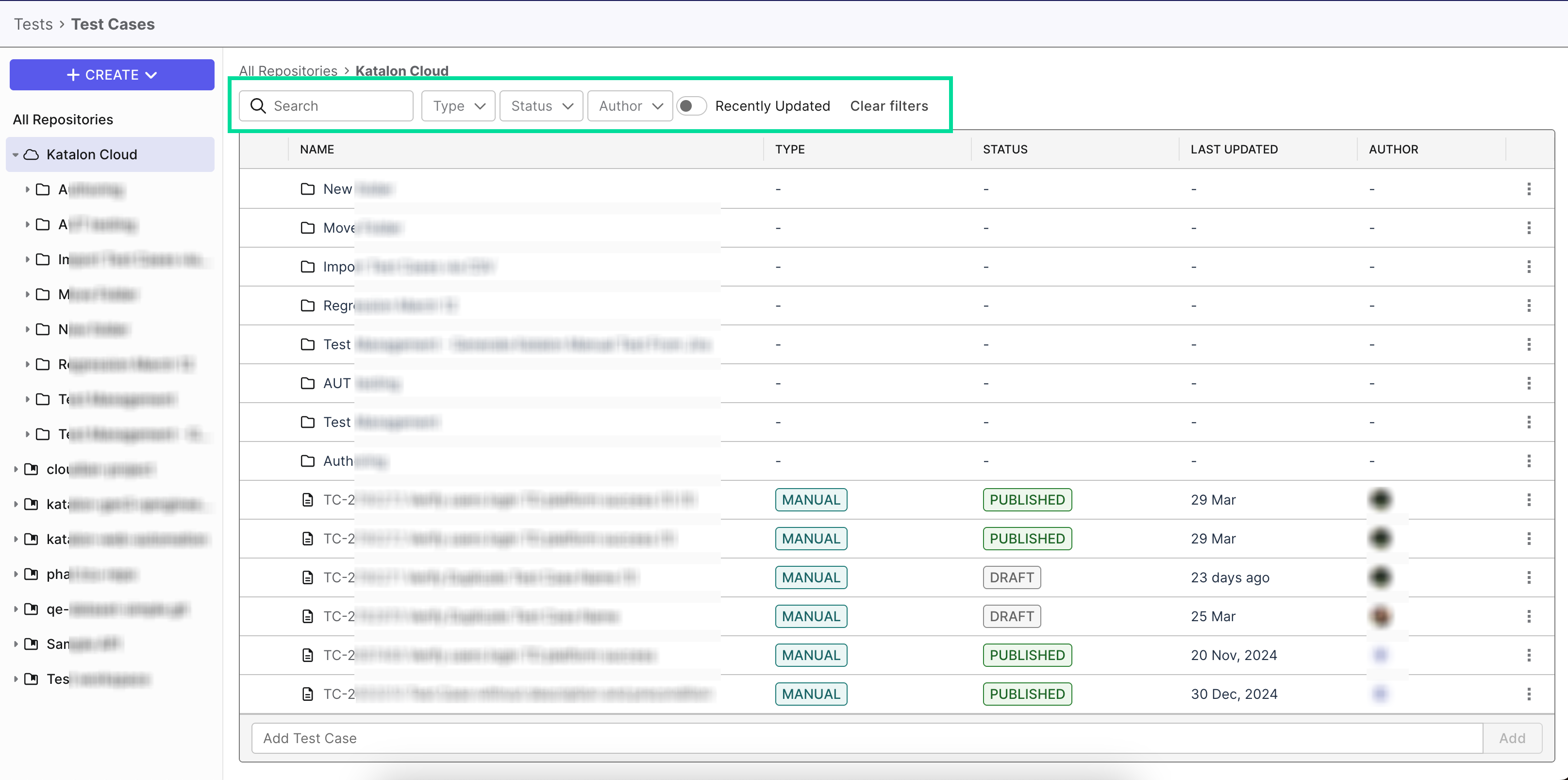Expand the sidebar folder starting with 'R'

coord(27,364)
